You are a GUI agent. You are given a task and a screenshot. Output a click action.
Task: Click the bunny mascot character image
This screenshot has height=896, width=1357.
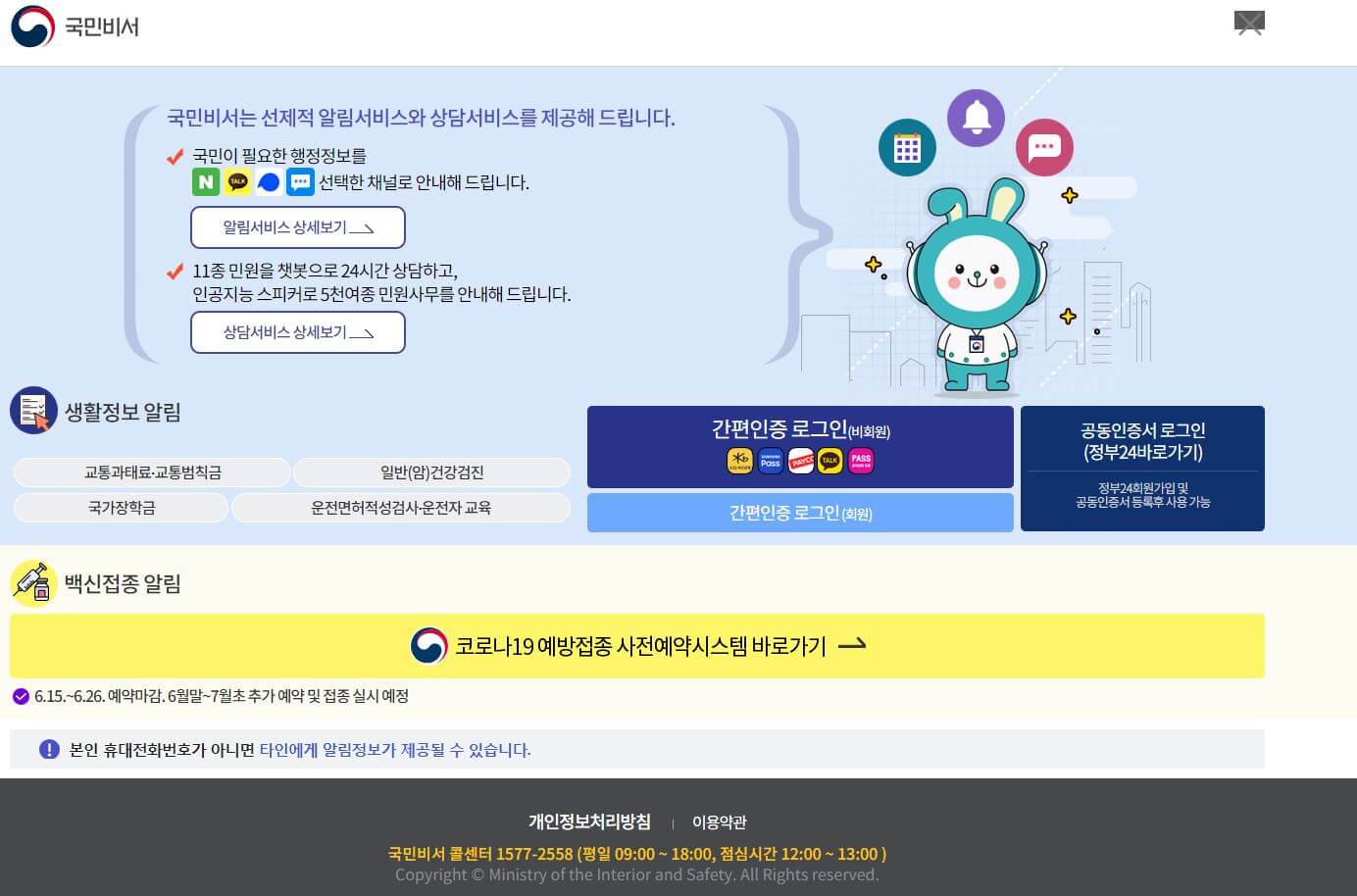pyautogui.click(x=977, y=287)
